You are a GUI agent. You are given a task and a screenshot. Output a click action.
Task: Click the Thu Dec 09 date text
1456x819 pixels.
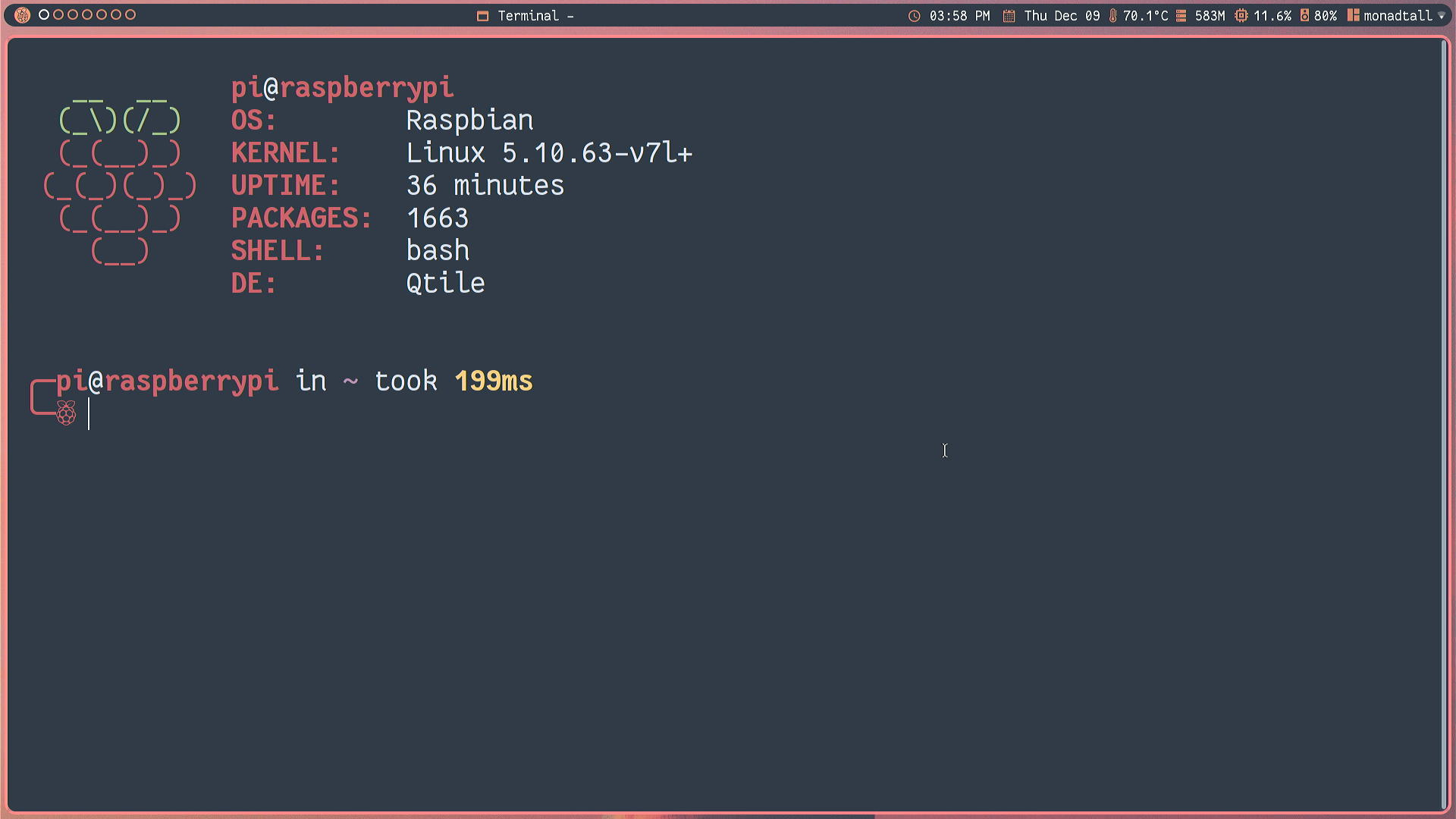(1062, 16)
